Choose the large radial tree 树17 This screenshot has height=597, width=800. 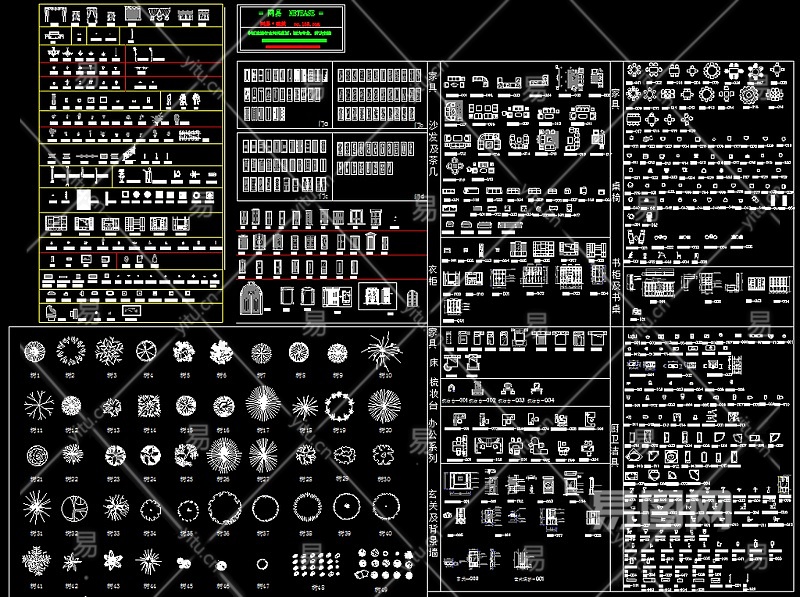tap(263, 403)
